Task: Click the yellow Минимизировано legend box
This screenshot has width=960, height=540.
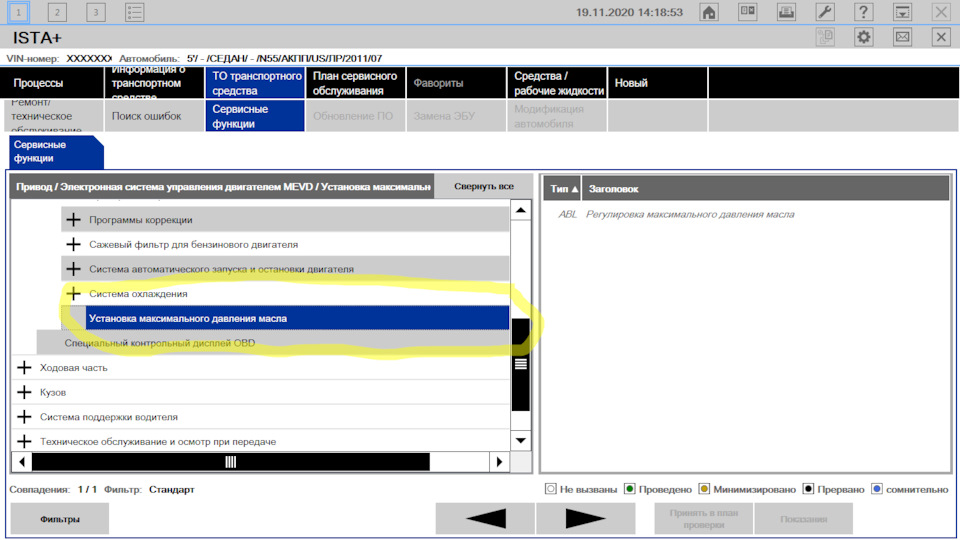Action: point(704,489)
